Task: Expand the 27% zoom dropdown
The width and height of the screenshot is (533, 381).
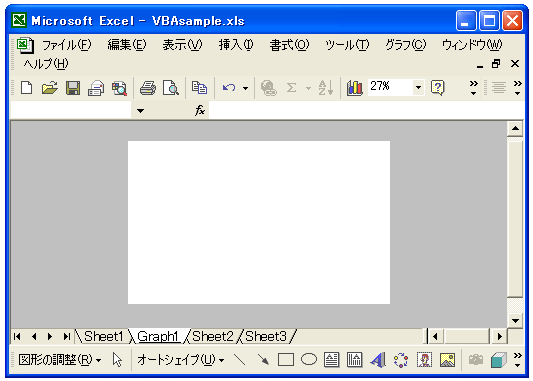Action: [418, 87]
